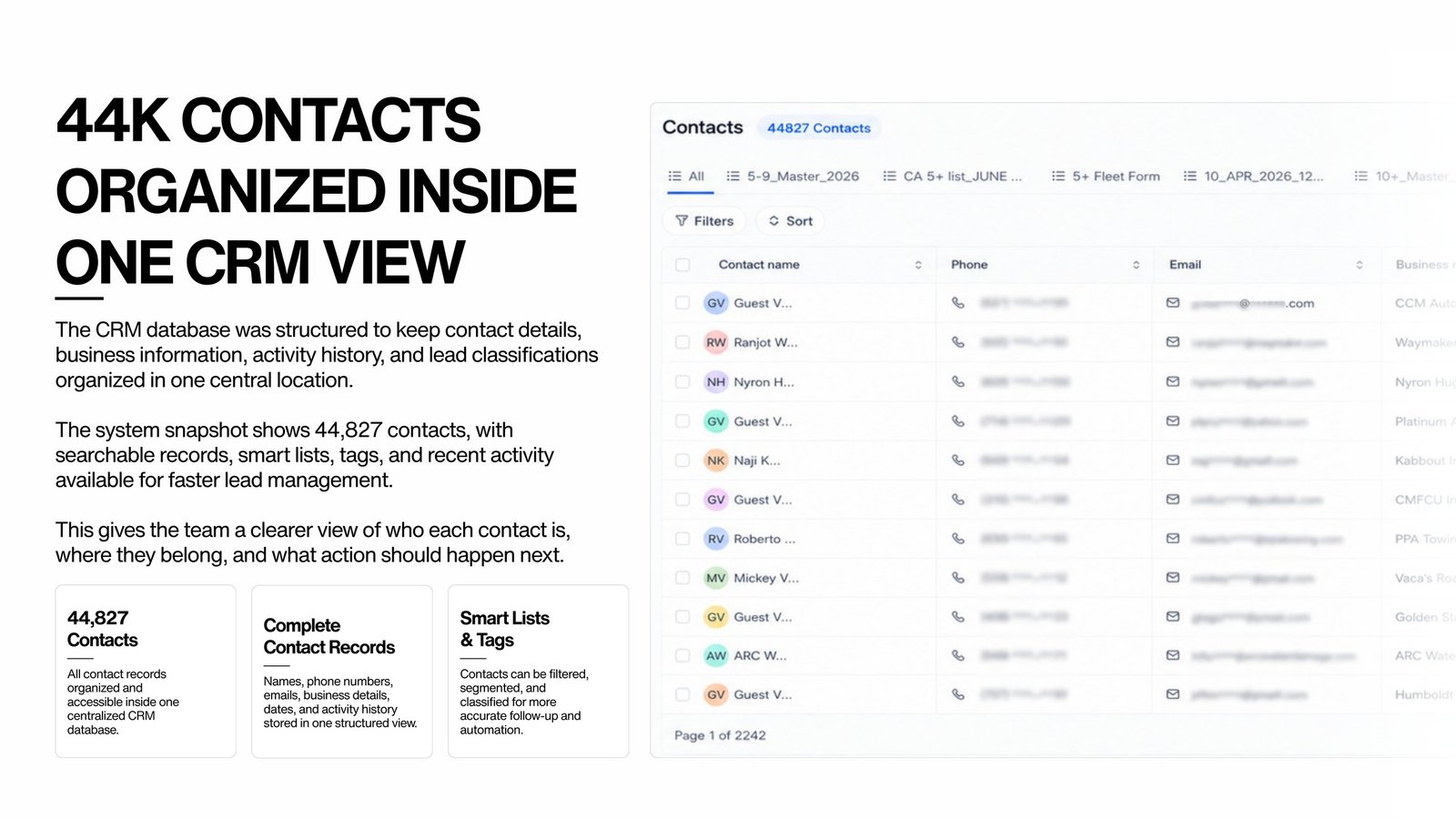Tick the checkbox for Ranjot W...

tap(682, 342)
